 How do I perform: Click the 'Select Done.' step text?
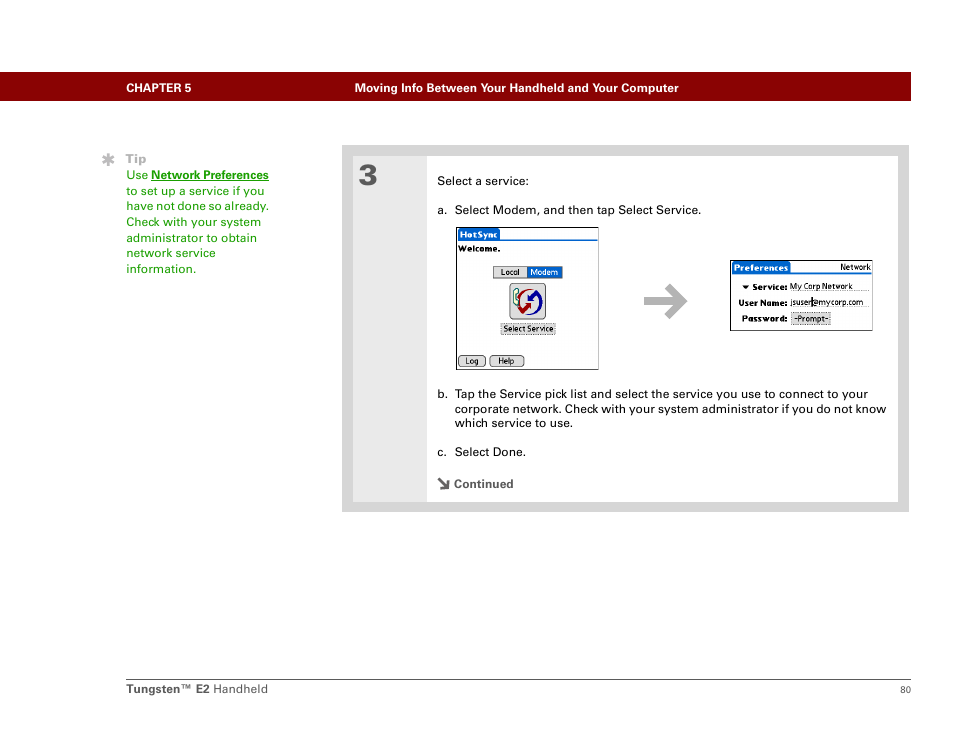pyautogui.click(x=490, y=452)
